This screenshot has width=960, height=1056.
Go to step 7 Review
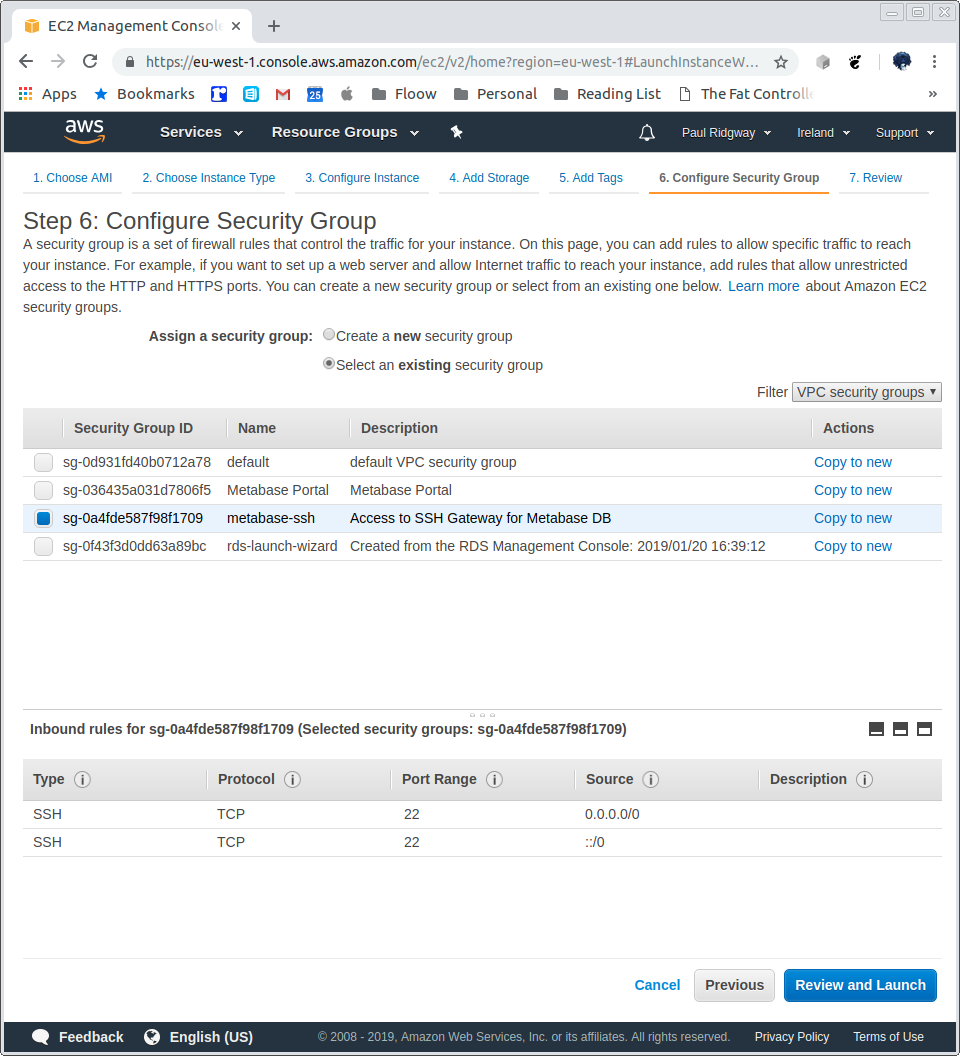(875, 178)
